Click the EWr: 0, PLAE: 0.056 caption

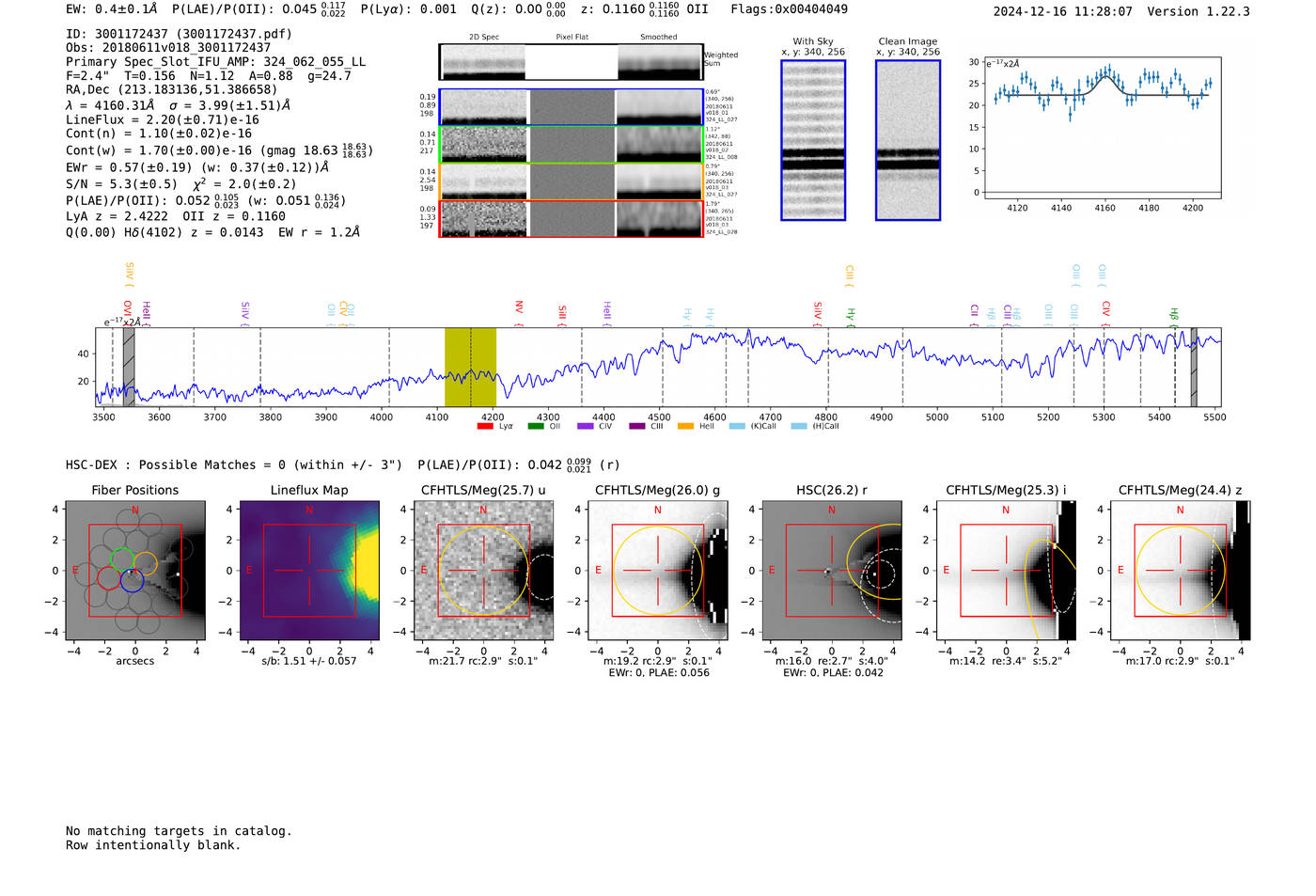(x=657, y=673)
